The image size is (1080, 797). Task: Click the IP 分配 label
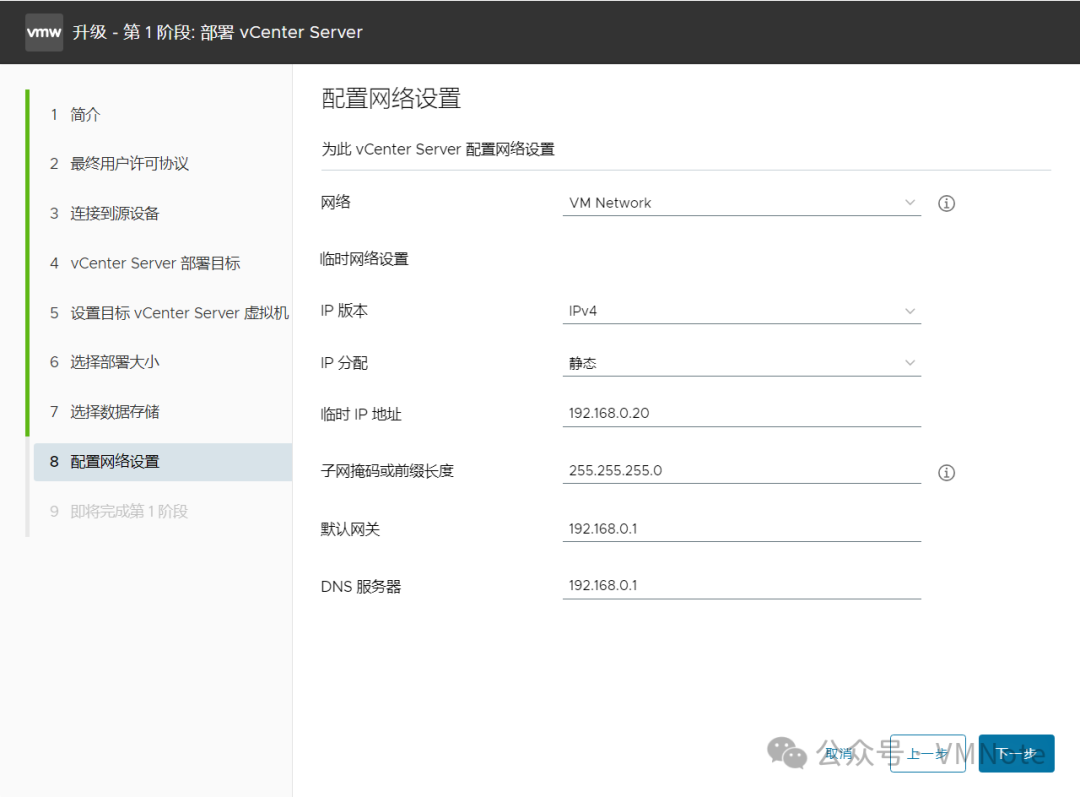pyautogui.click(x=344, y=363)
